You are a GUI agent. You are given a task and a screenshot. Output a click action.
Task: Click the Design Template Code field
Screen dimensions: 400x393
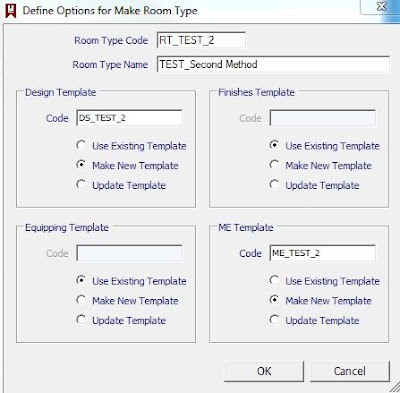click(x=129, y=118)
